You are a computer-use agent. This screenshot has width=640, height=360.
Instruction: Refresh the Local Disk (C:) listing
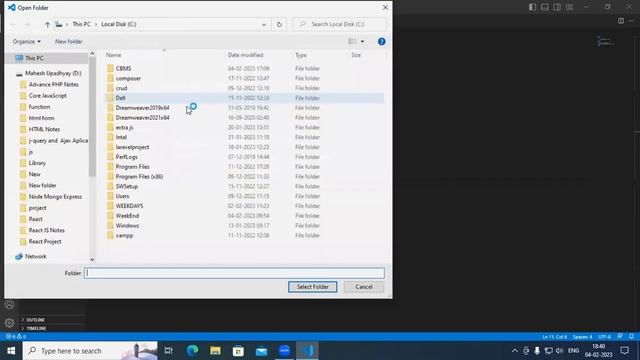coord(279,24)
